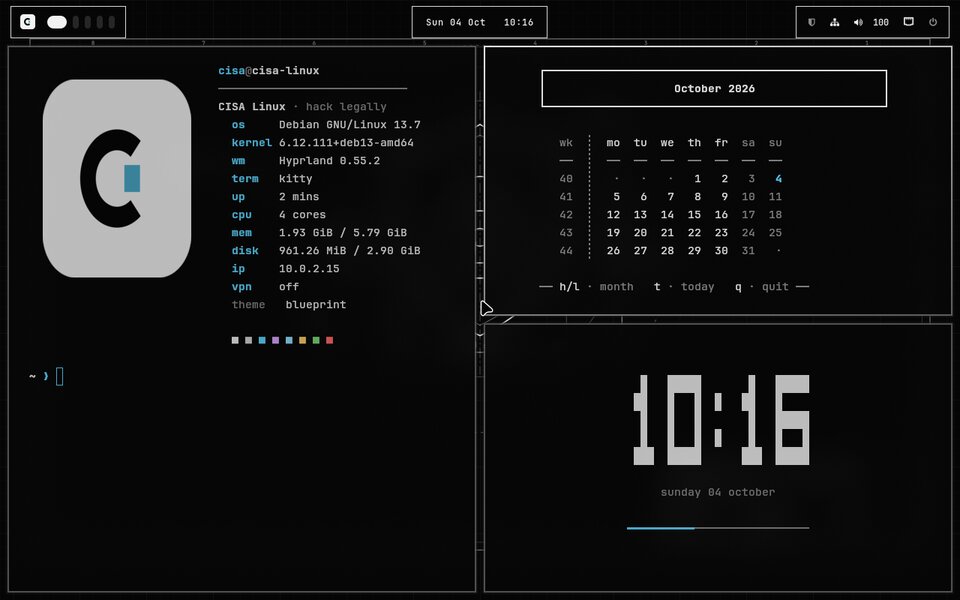
Task: Select October 7 in the calendar
Action: tap(670, 197)
